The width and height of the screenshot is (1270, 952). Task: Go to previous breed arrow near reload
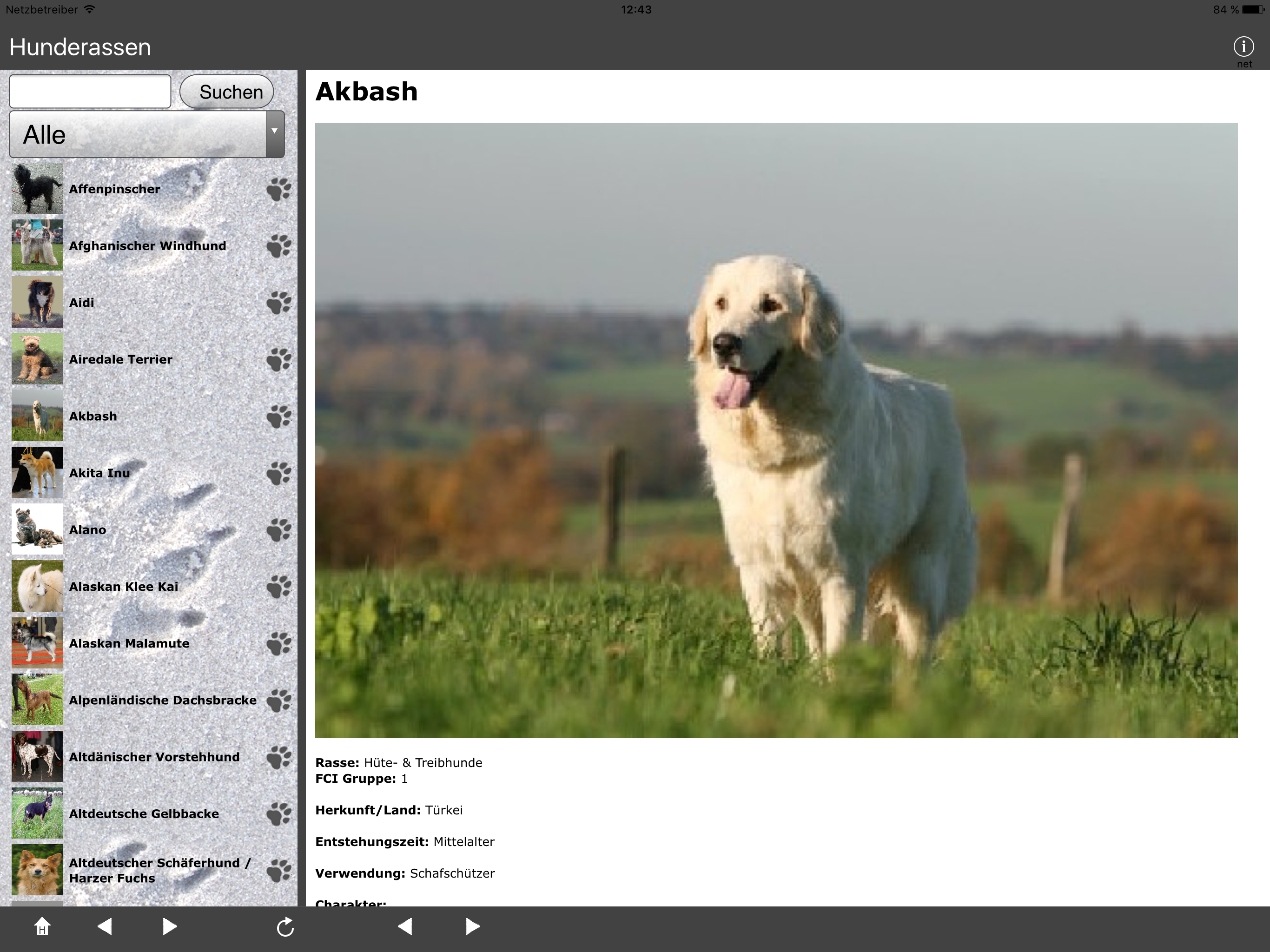point(405,926)
